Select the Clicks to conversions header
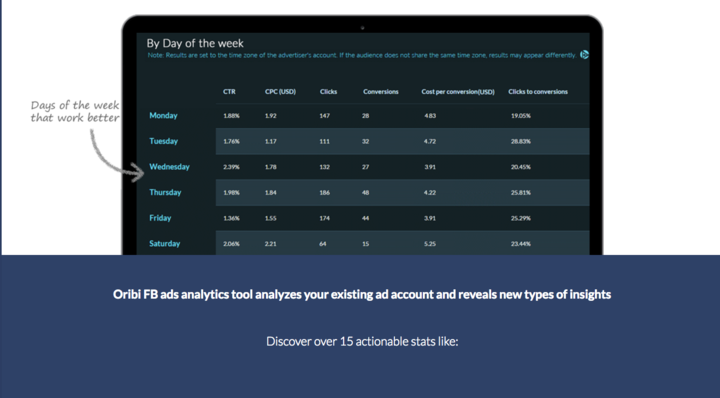Image resolution: width=720 pixels, height=398 pixels. (538, 92)
